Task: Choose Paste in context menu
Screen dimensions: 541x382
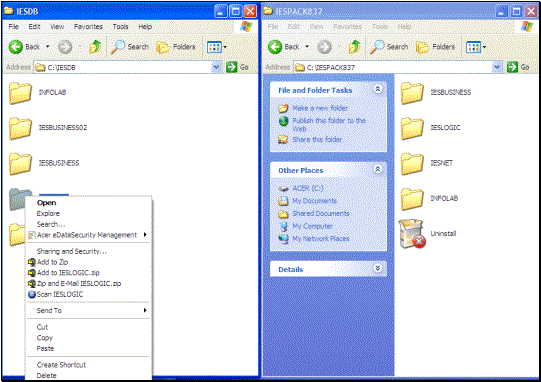Action: tap(88, 349)
